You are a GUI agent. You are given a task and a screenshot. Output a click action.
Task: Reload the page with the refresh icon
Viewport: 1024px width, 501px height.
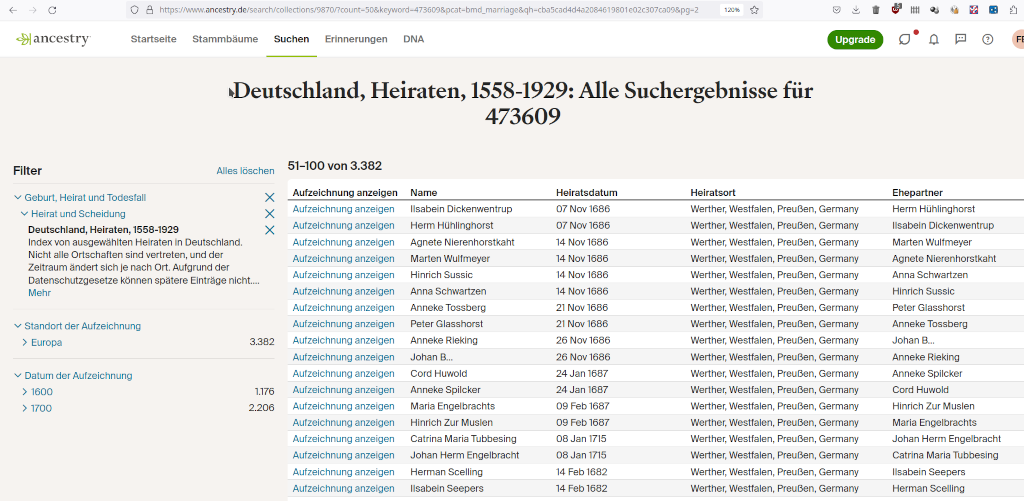click(53, 10)
